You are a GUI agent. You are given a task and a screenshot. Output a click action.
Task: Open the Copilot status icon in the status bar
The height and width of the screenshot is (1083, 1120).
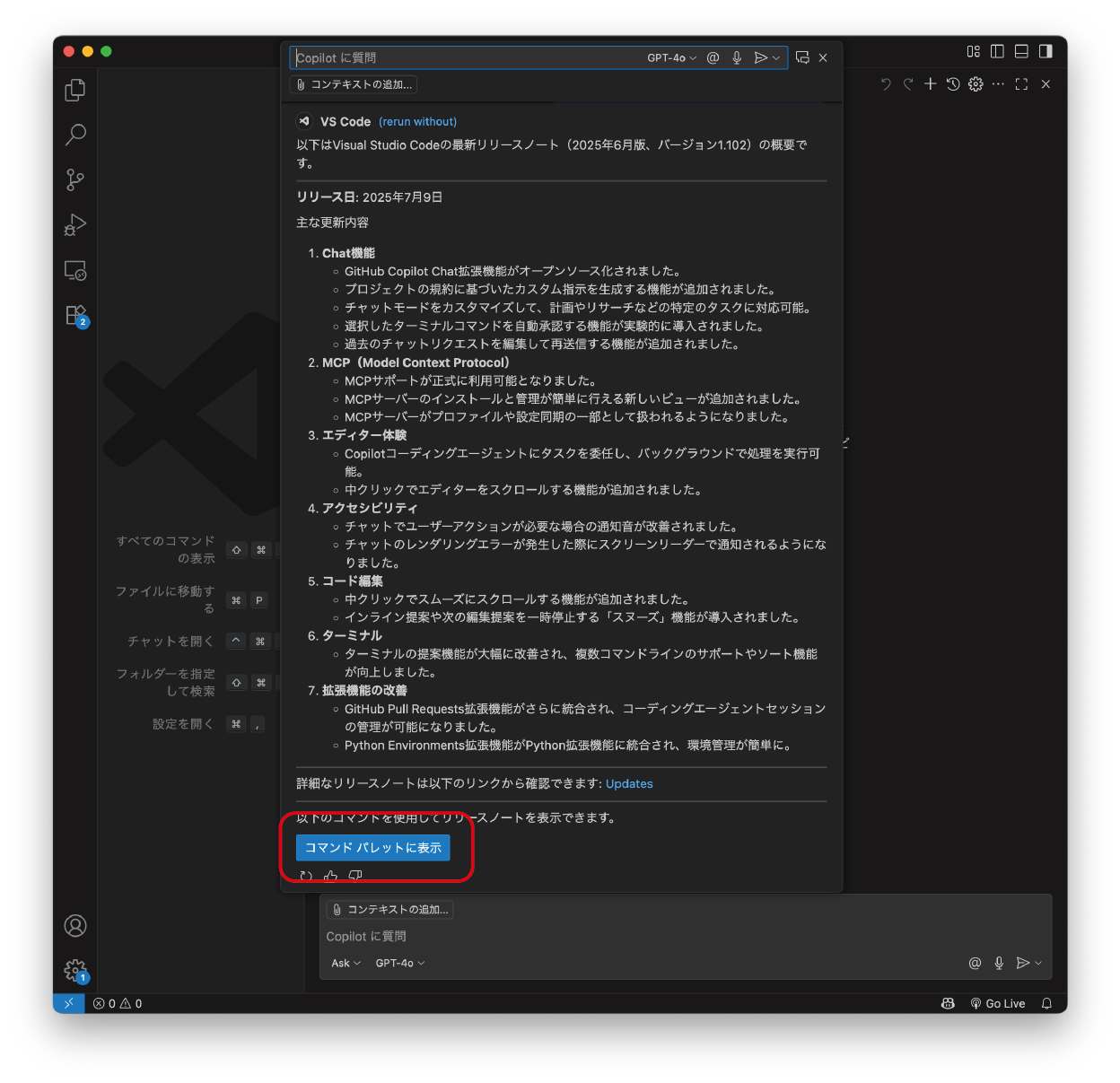click(x=948, y=1004)
